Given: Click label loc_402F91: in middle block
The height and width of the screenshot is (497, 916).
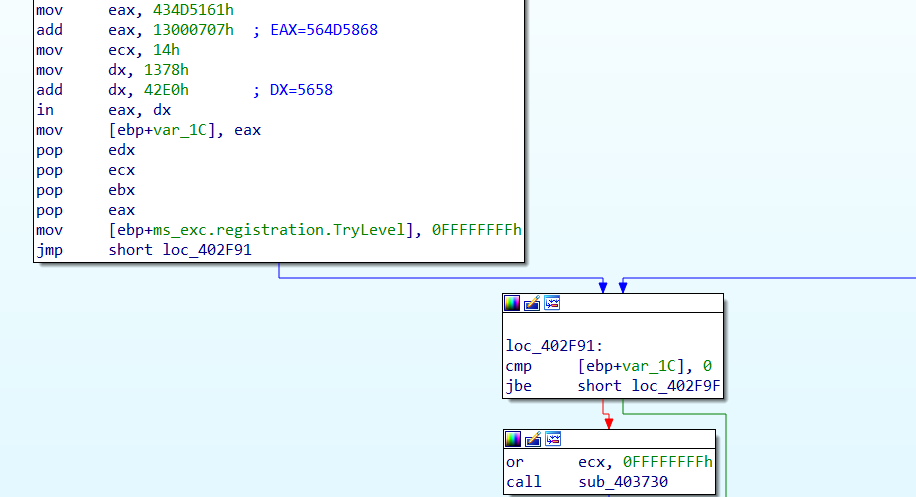Looking at the screenshot, I should 554,346.
